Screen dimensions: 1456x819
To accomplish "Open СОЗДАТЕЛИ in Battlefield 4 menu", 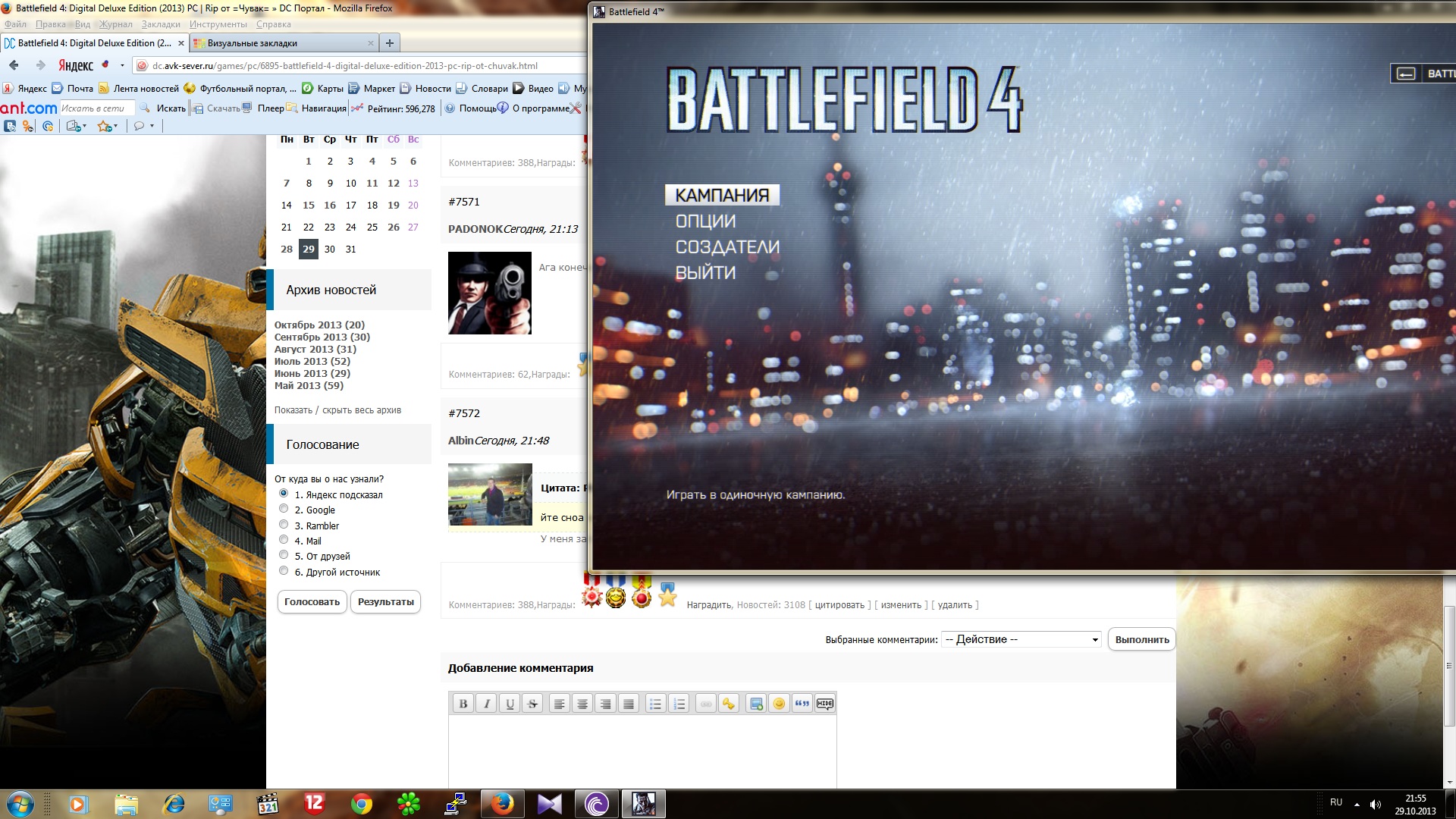I will click(x=727, y=246).
